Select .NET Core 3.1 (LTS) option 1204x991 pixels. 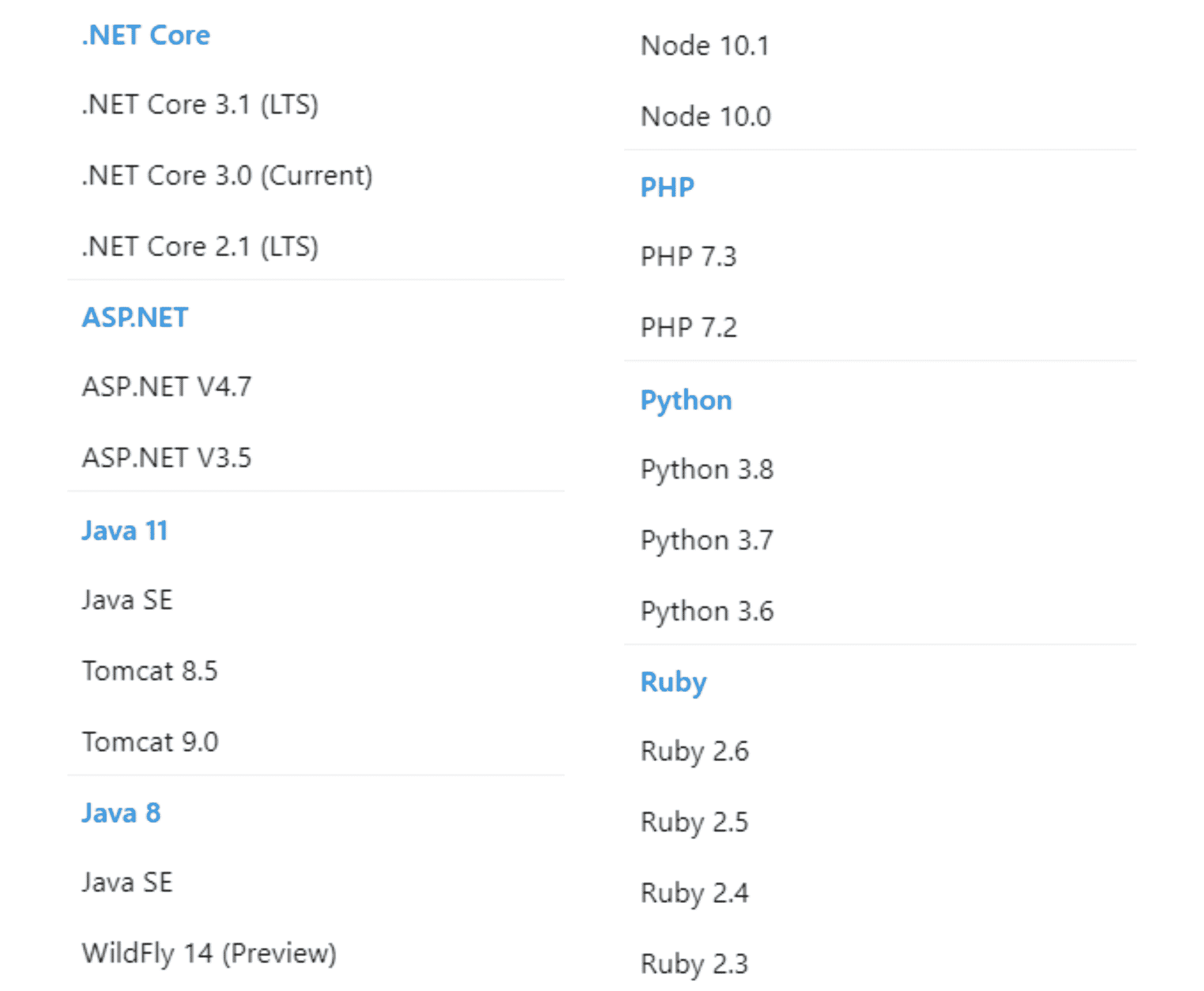pyautogui.click(x=200, y=104)
